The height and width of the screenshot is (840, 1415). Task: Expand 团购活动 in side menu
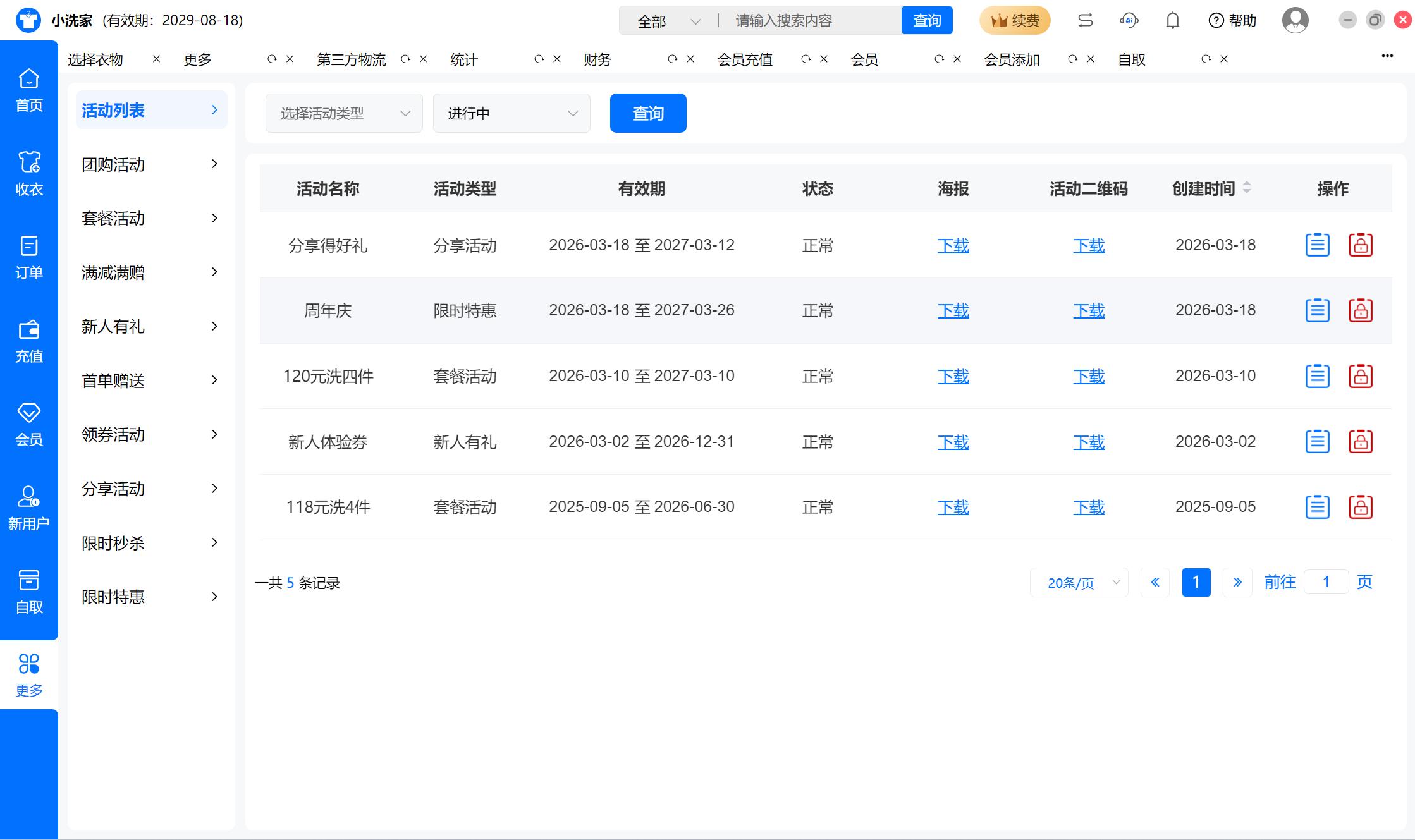point(150,164)
